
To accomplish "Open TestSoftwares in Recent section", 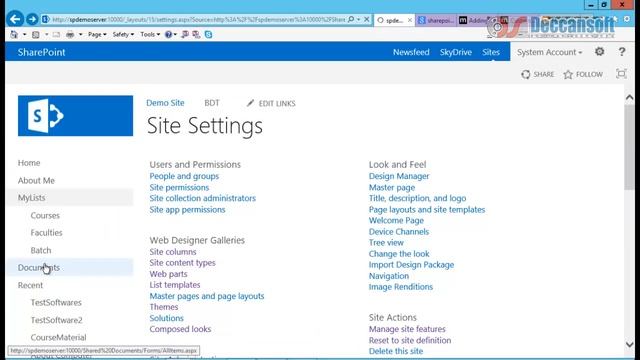I will [56, 302].
